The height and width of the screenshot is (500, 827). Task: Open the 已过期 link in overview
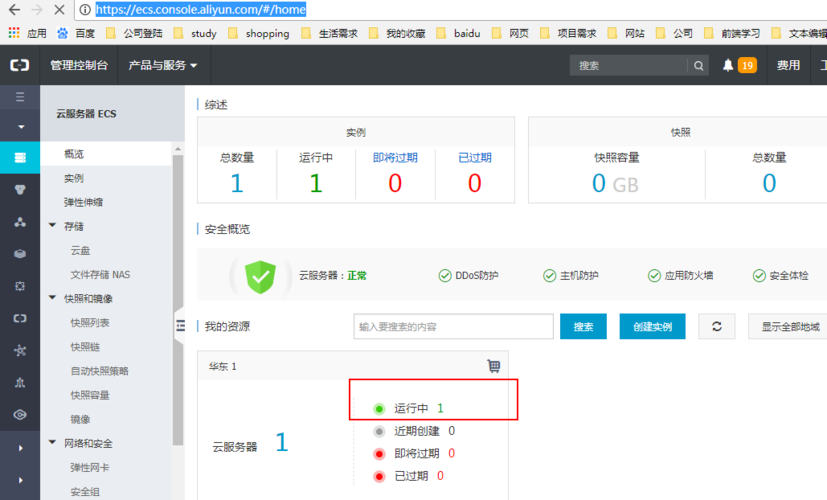click(x=475, y=158)
